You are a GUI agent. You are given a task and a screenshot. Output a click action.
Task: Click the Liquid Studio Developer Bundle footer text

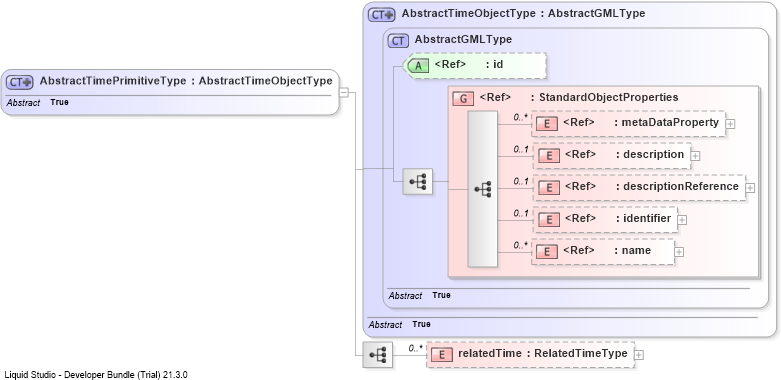click(x=96, y=375)
